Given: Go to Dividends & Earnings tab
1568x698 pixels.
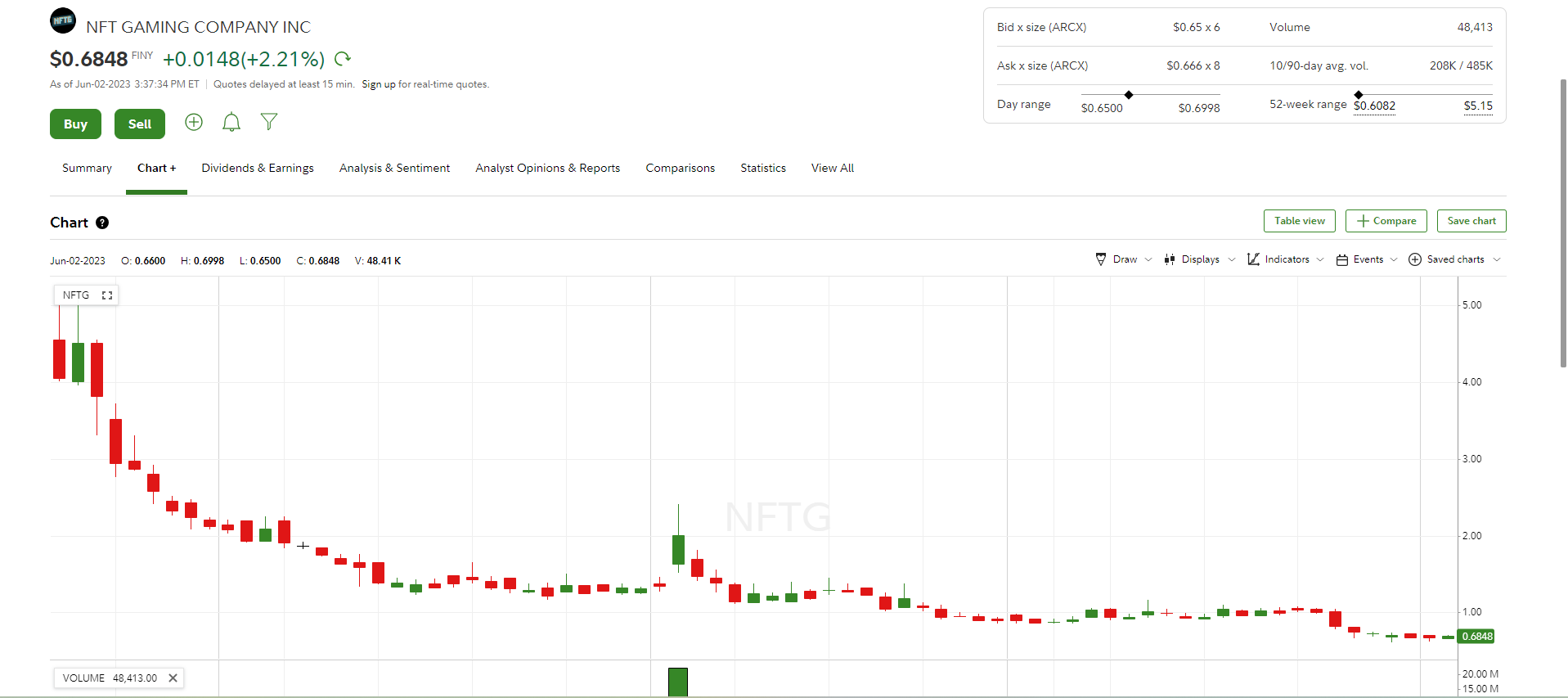Looking at the screenshot, I should 258,168.
